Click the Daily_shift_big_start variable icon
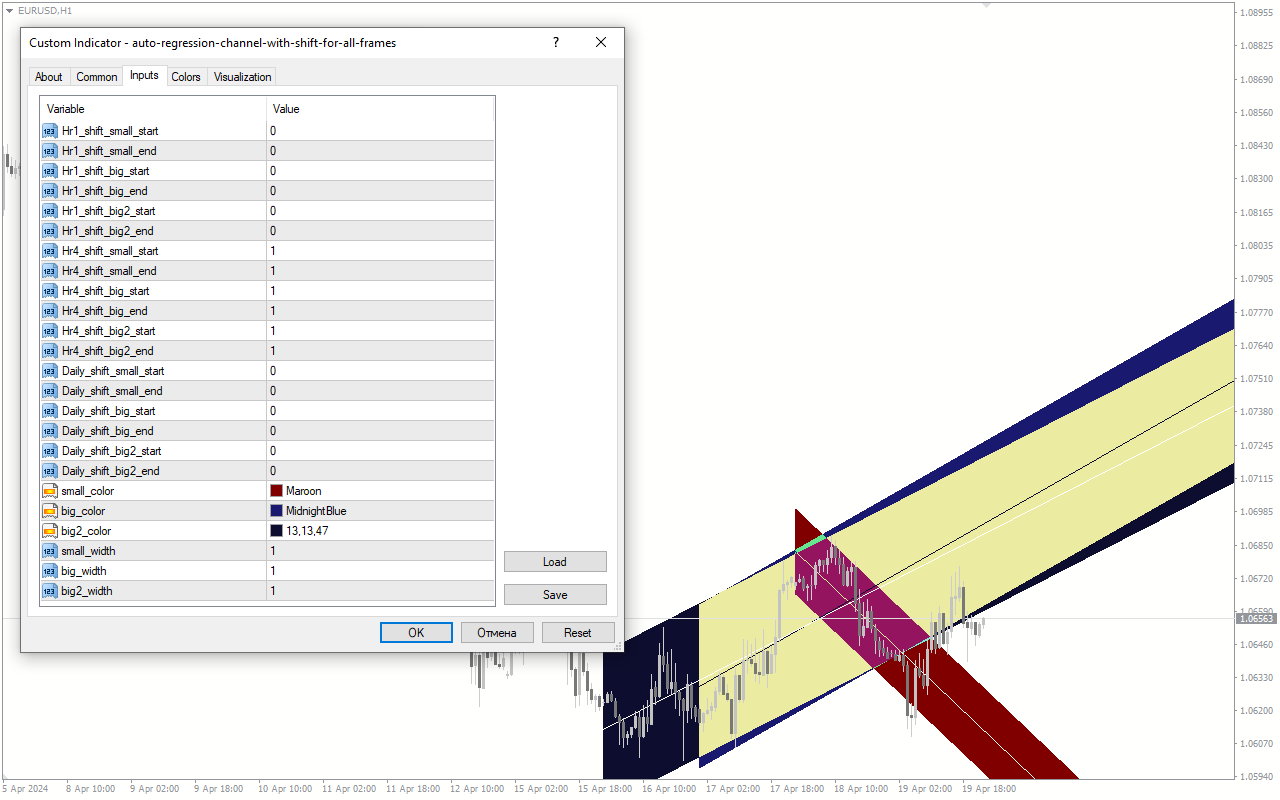This screenshot has height=800, width=1280. [x=50, y=411]
